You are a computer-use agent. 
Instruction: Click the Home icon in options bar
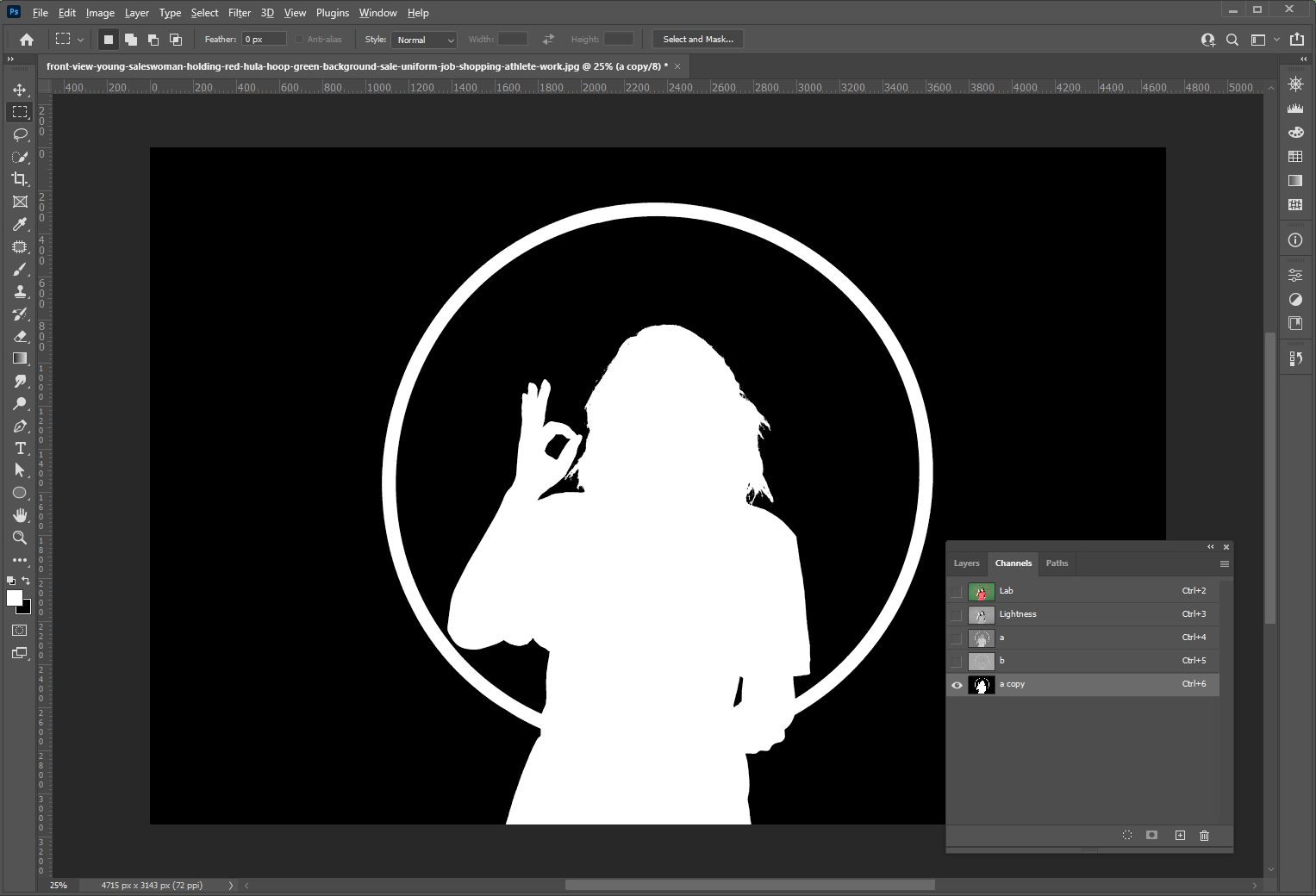pos(27,40)
